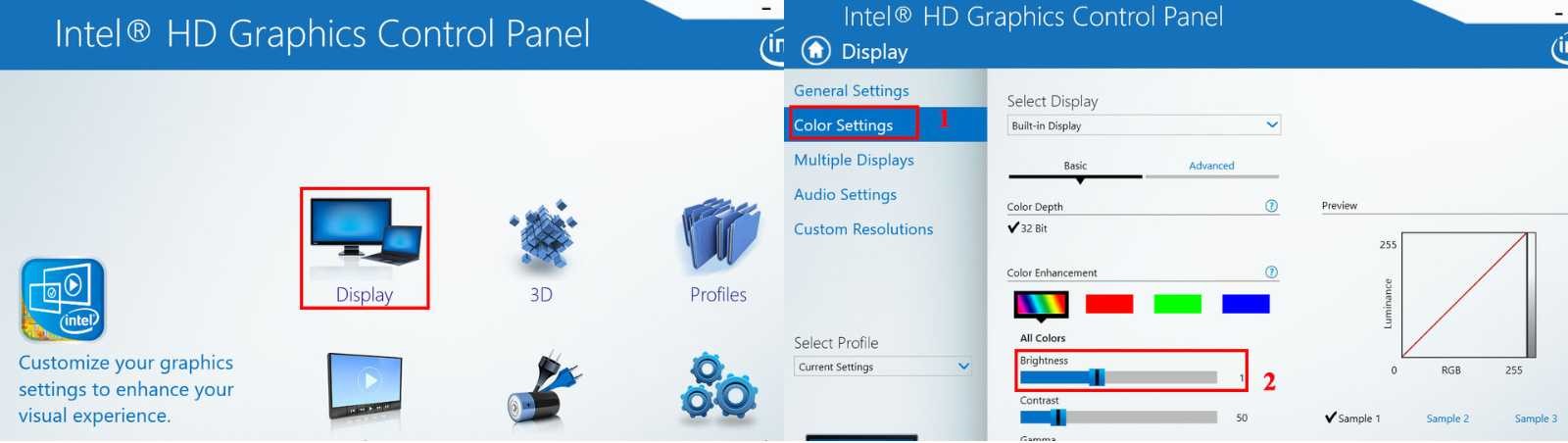Adjust the Contrast slider handle
The height and width of the screenshot is (443, 1568).
[1058, 418]
